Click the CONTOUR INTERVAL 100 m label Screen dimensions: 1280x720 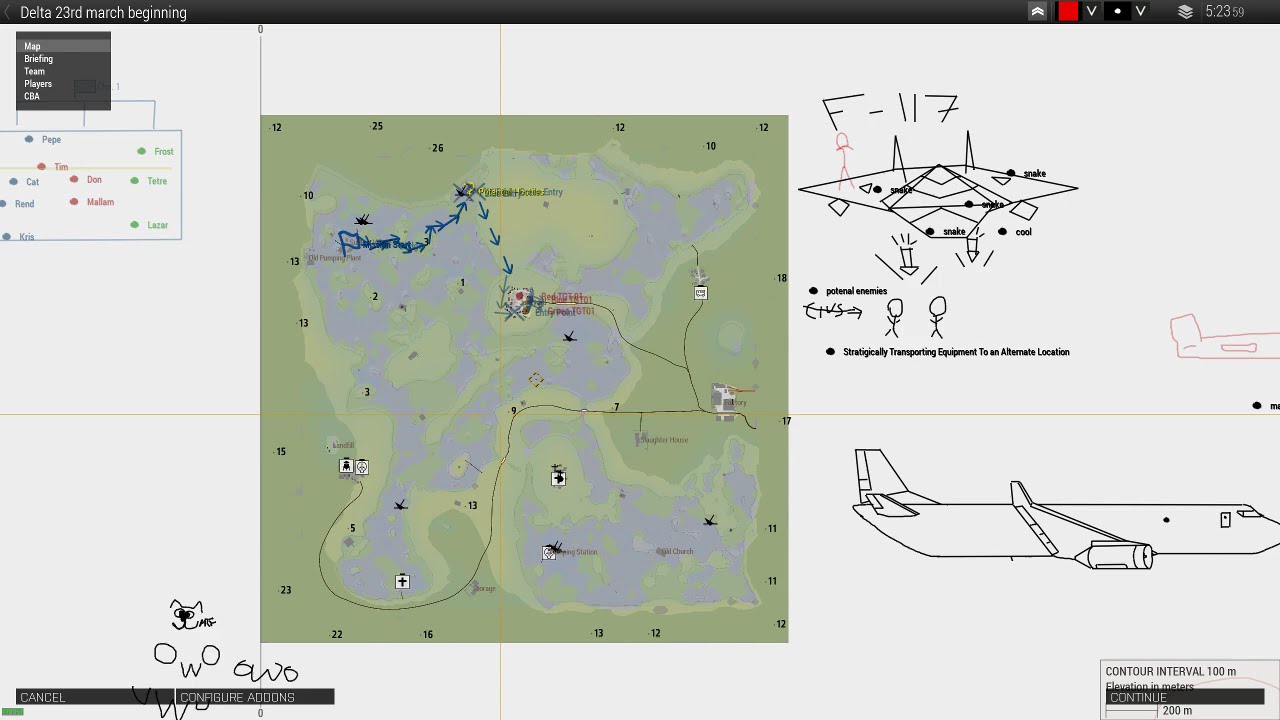(x=1171, y=671)
